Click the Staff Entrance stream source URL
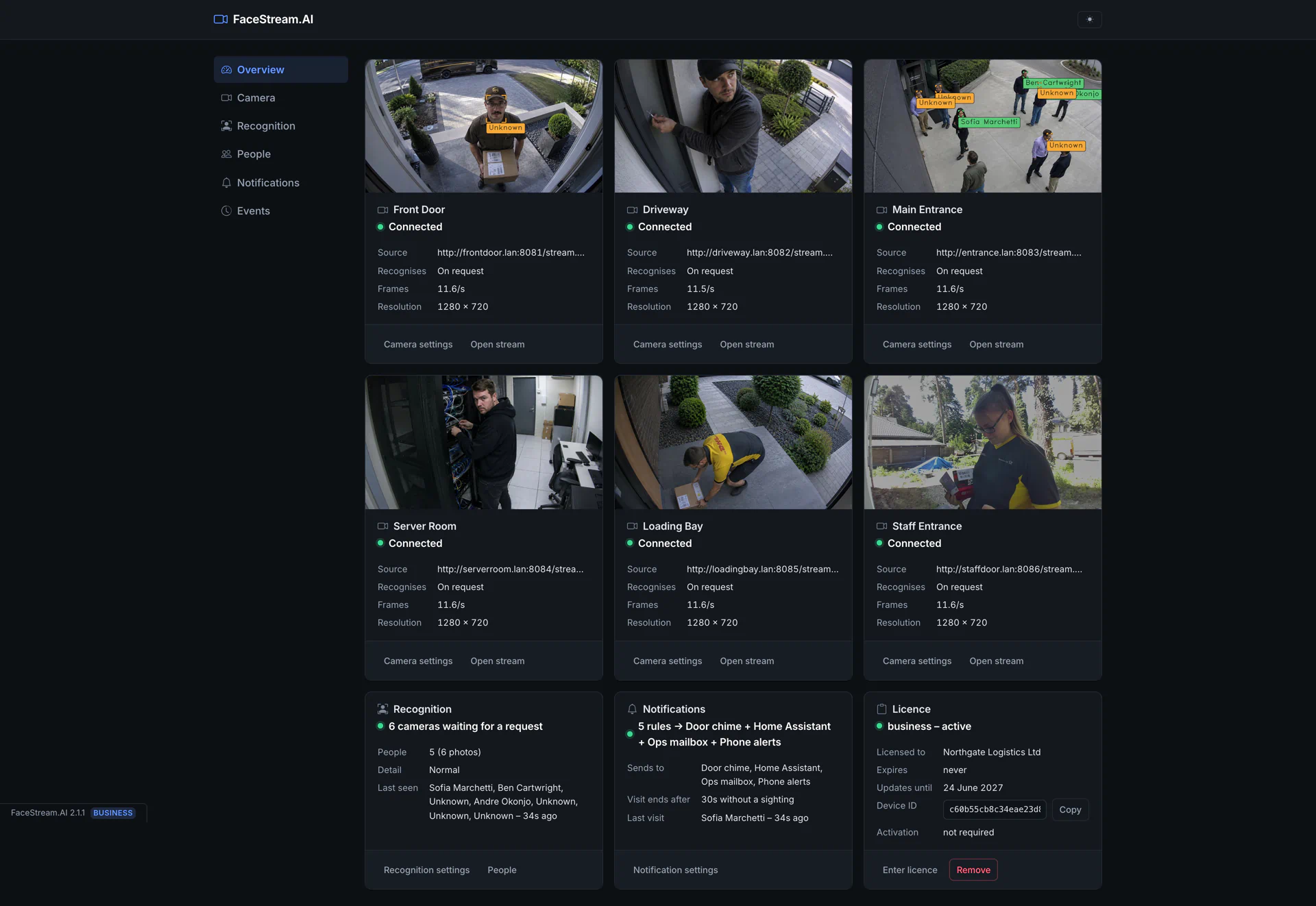The width and height of the screenshot is (1316, 906). [1010, 570]
